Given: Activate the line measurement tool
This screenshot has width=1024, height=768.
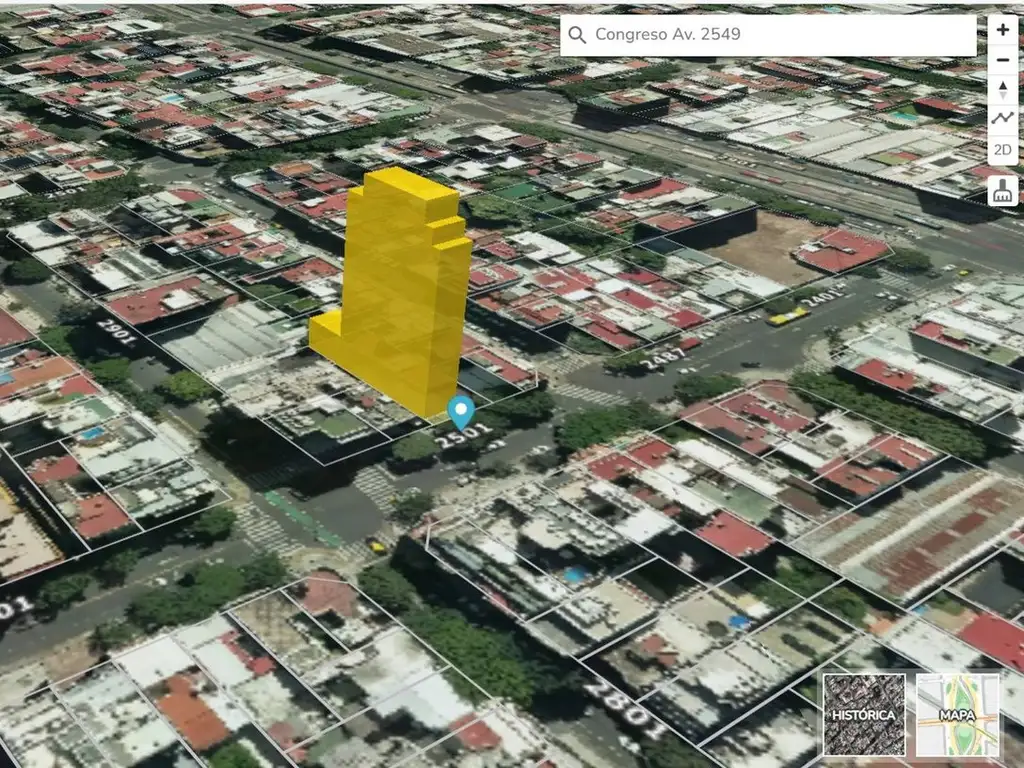Looking at the screenshot, I should click(1002, 119).
